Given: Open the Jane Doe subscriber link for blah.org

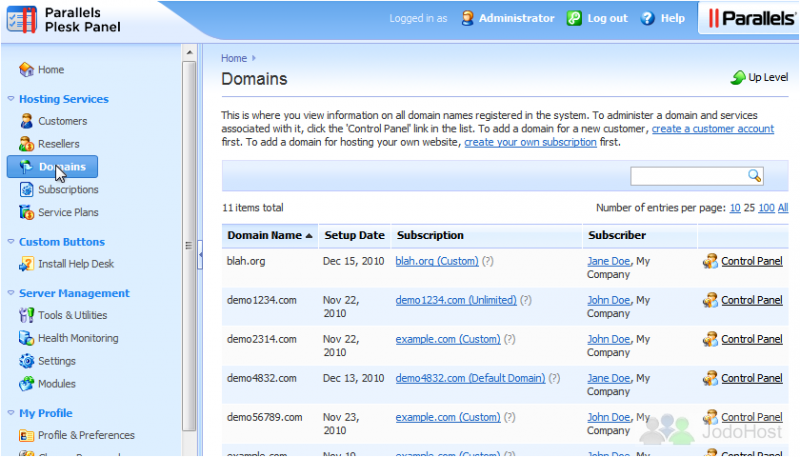Looking at the screenshot, I should coord(608,261).
